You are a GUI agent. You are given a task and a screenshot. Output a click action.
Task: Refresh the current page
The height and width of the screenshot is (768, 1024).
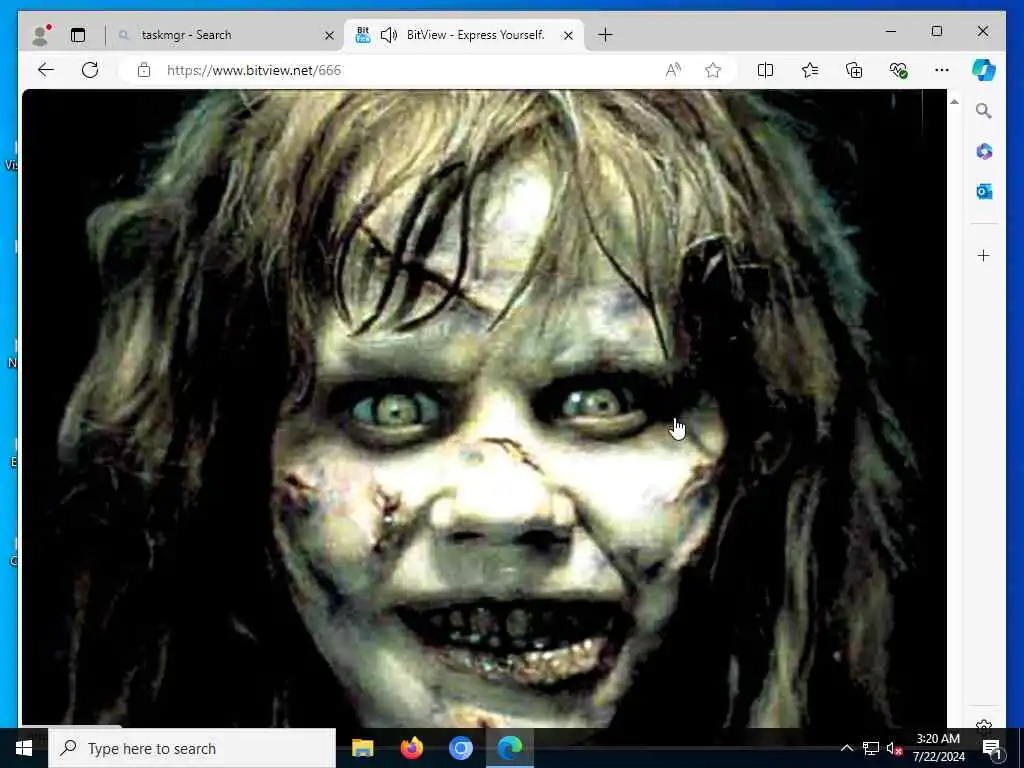90,70
